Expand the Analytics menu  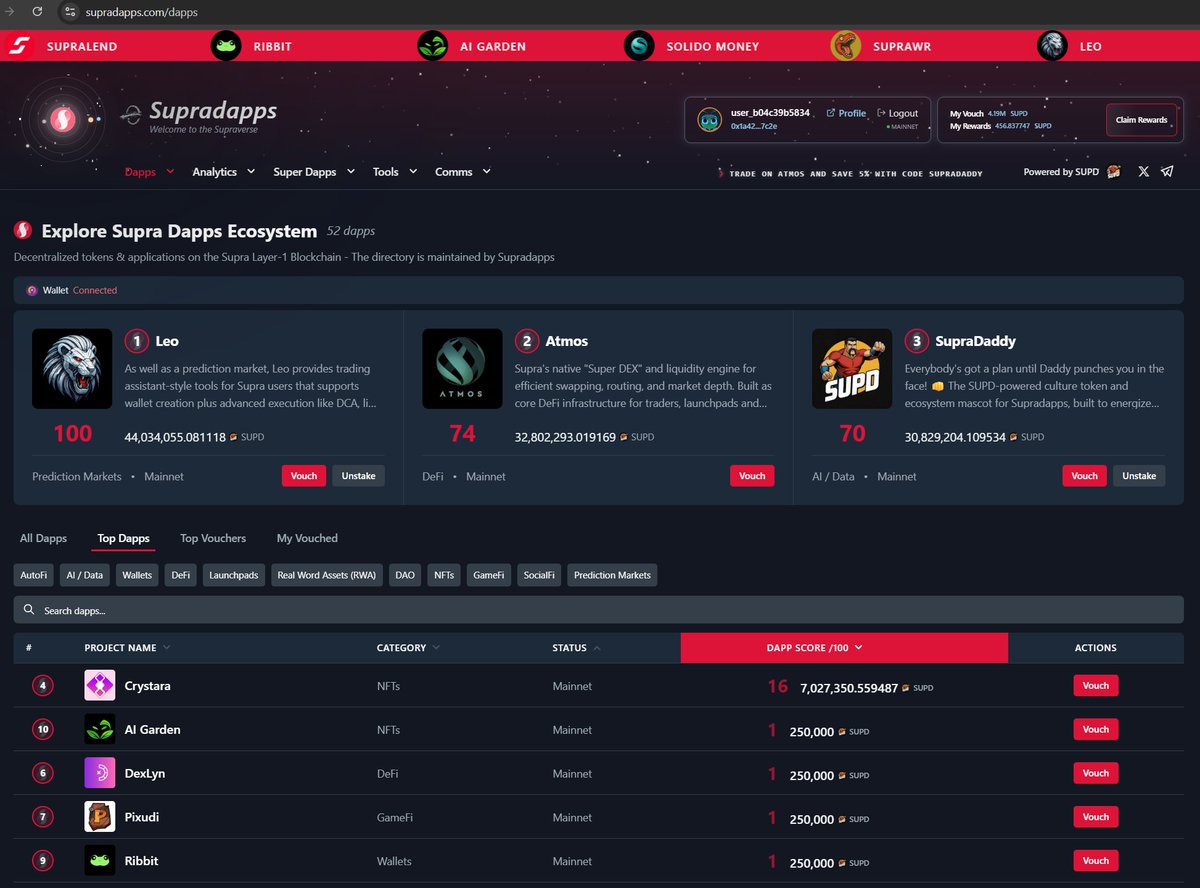coord(222,172)
